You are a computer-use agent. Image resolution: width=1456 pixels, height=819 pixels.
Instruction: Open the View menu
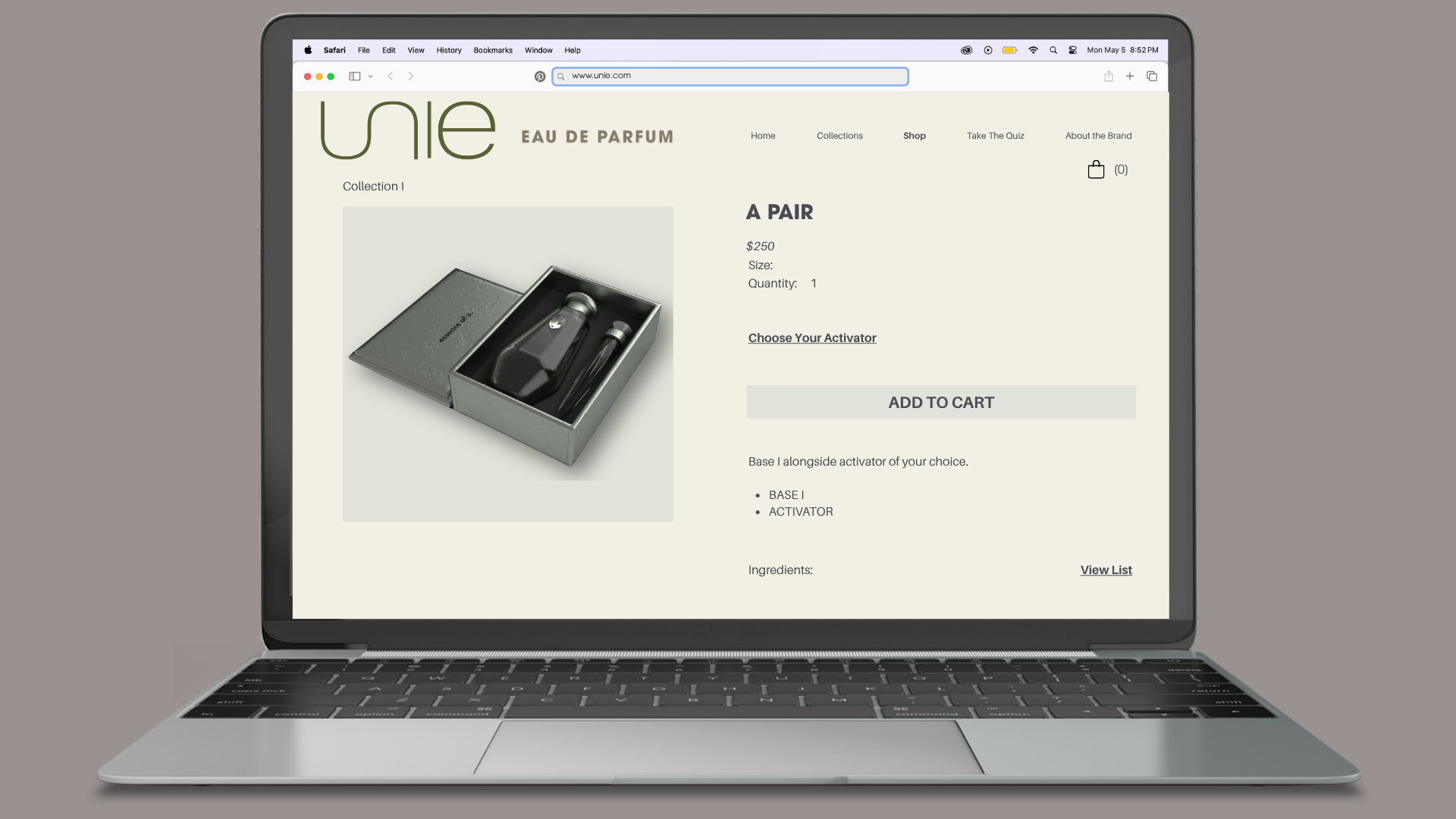coord(416,50)
